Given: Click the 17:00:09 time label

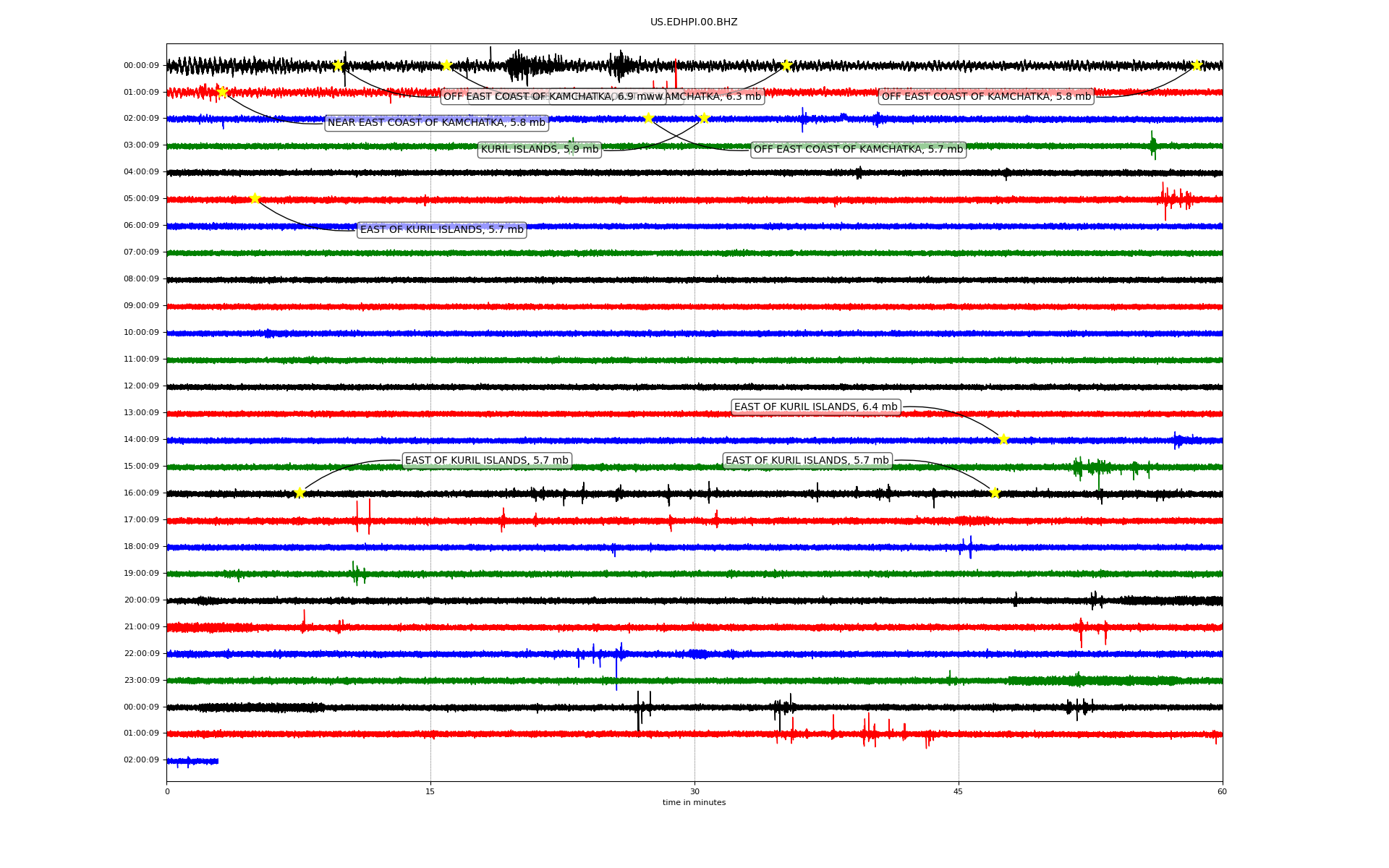Looking at the screenshot, I should (141, 520).
